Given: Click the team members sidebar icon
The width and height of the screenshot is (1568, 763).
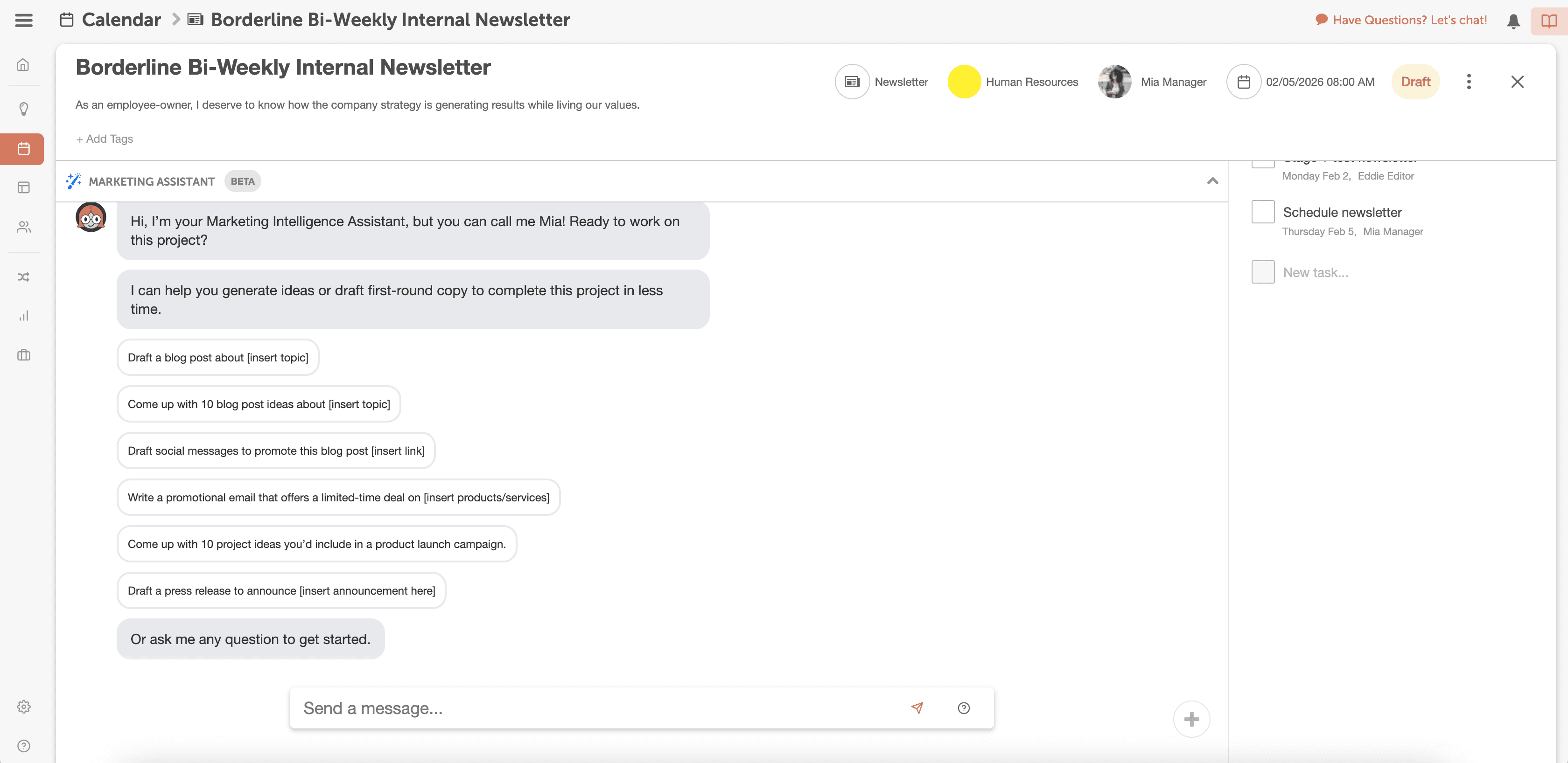Looking at the screenshot, I should 23,227.
